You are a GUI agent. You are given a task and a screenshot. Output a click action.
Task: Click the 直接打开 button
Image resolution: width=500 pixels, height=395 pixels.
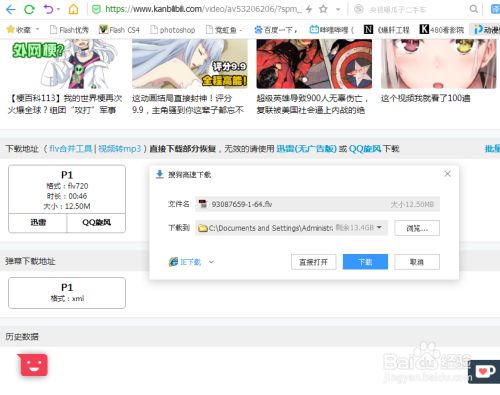[x=314, y=262]
